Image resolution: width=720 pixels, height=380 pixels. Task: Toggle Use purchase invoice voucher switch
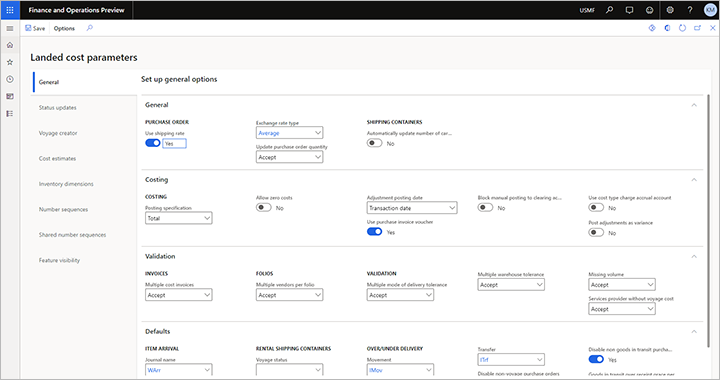374,232
